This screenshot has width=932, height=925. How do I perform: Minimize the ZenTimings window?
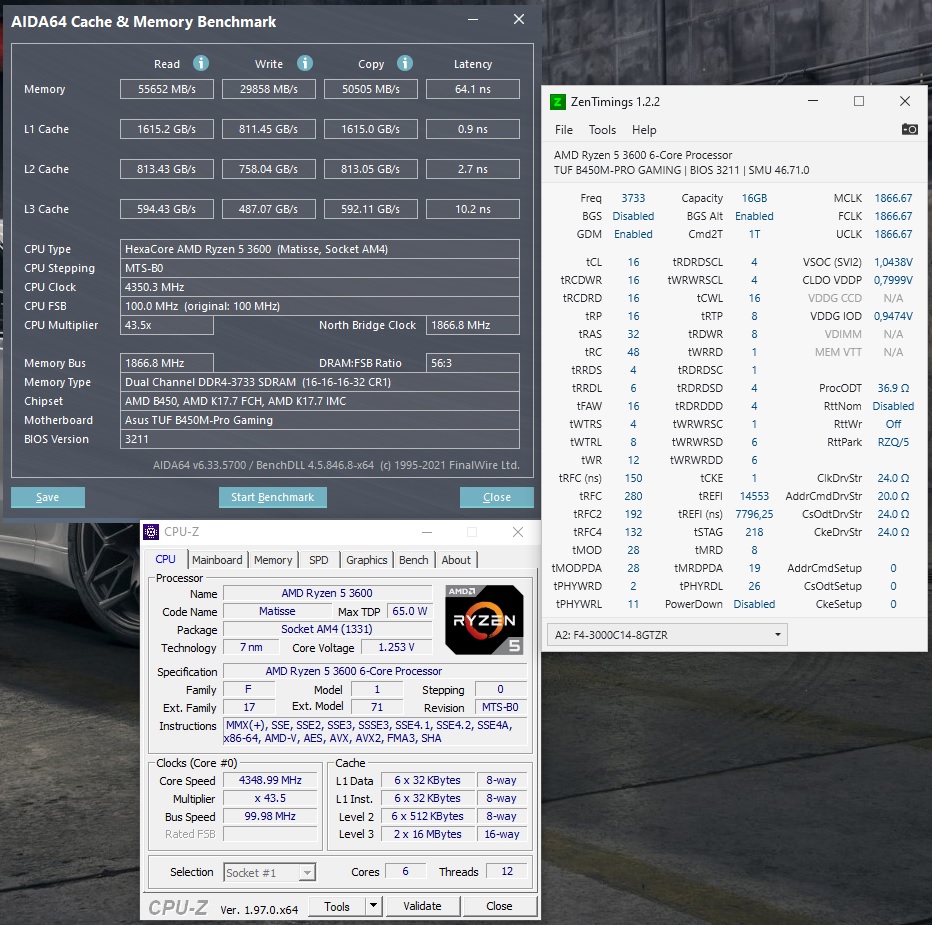click(x=813, y=102)
